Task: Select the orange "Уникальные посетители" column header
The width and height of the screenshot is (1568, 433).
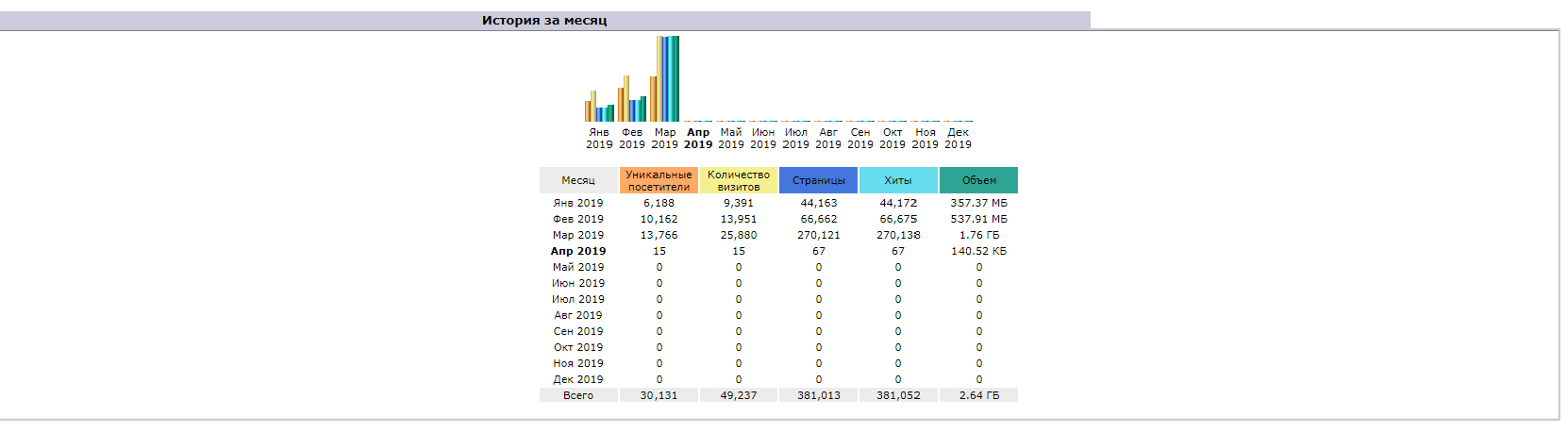Action: pyautogui.click(x=659, y=180)
